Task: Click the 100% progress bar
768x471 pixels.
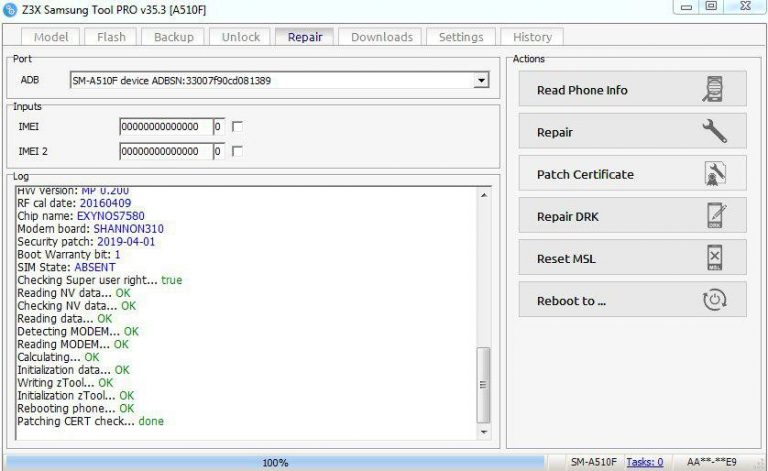Action: (275, 462)
